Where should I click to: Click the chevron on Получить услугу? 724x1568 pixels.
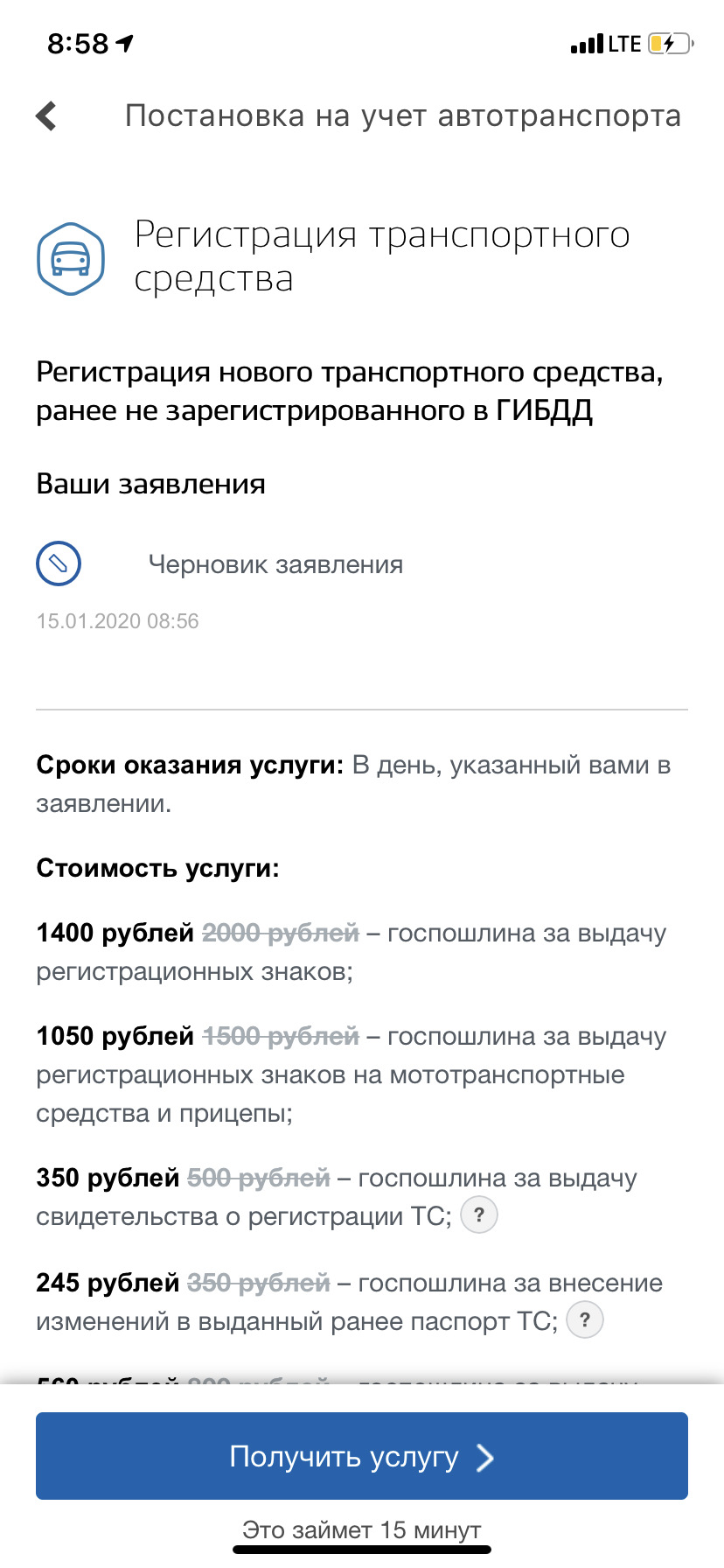click(x=485, y=1457)
